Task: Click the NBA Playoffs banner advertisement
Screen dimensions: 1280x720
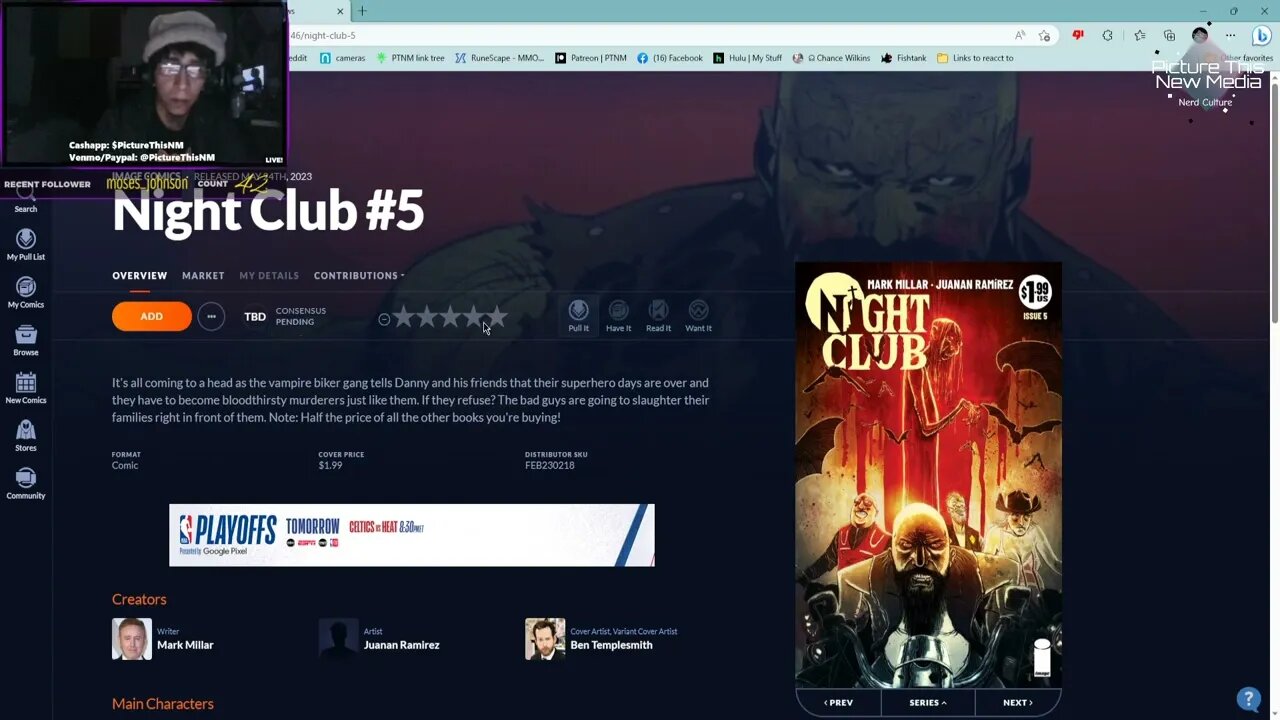Action: 412,535
